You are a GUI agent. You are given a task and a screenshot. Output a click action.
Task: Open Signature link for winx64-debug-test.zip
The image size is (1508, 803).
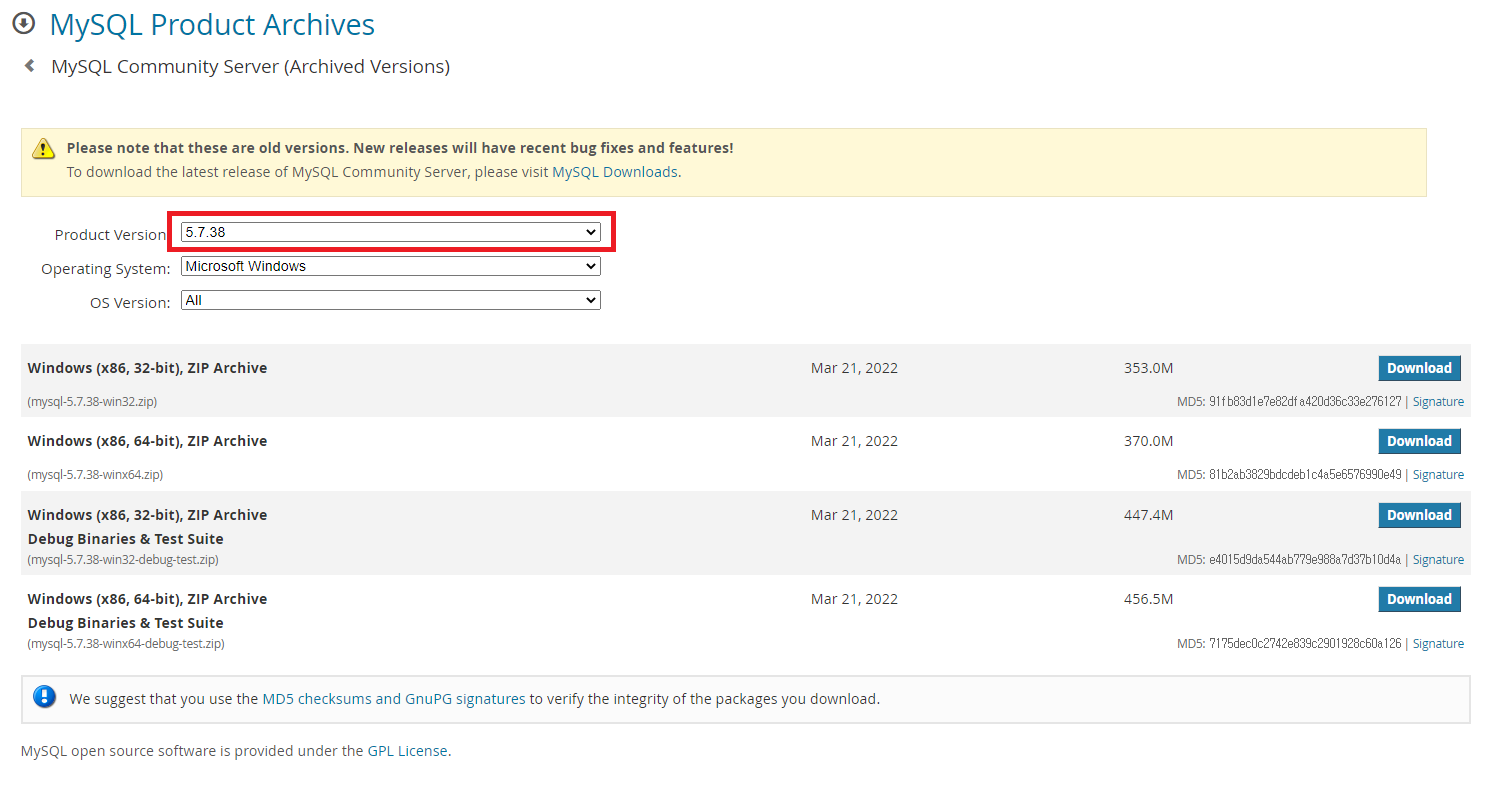(x=1438, y=644)
